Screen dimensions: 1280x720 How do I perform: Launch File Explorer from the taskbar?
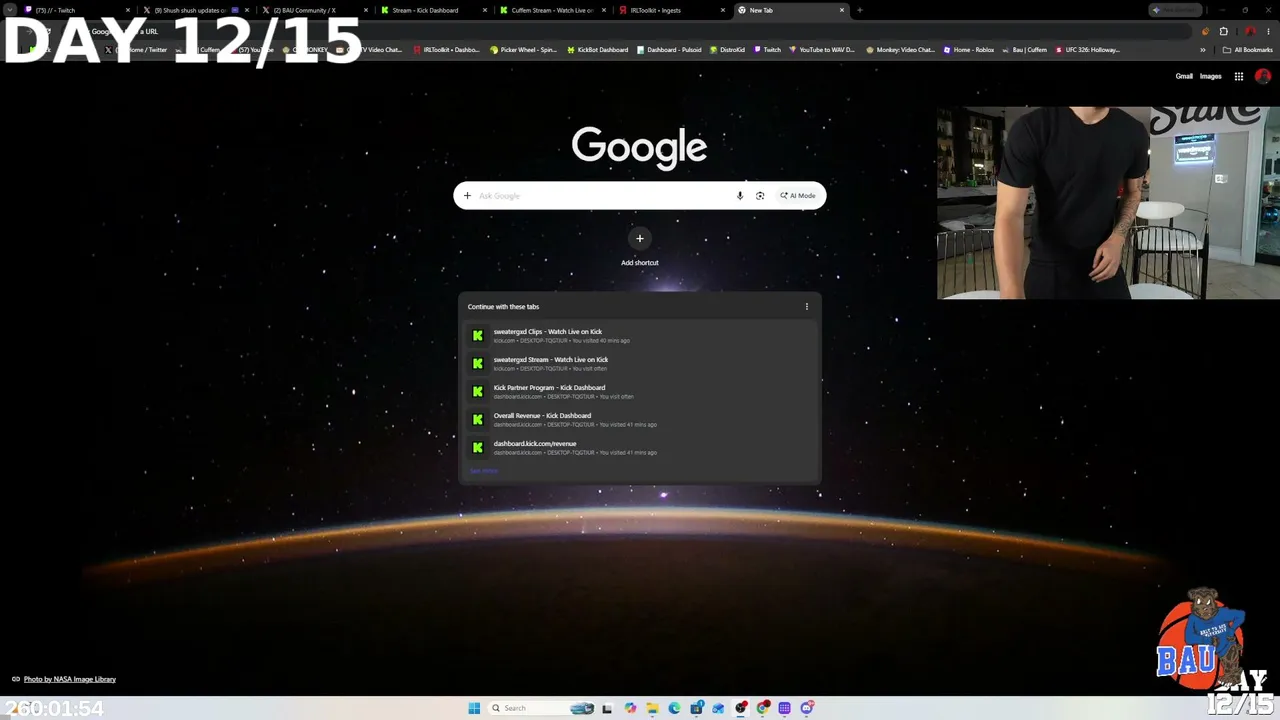click(652, 708)
